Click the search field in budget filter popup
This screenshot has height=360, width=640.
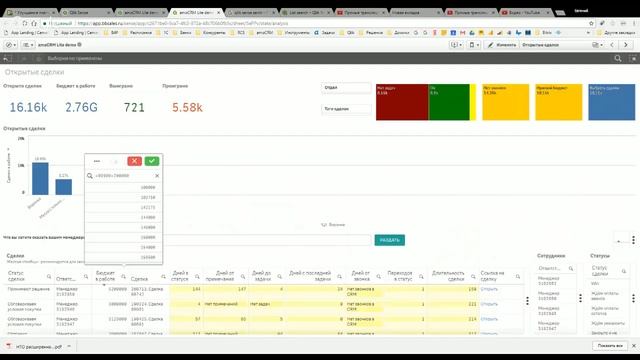124,176
